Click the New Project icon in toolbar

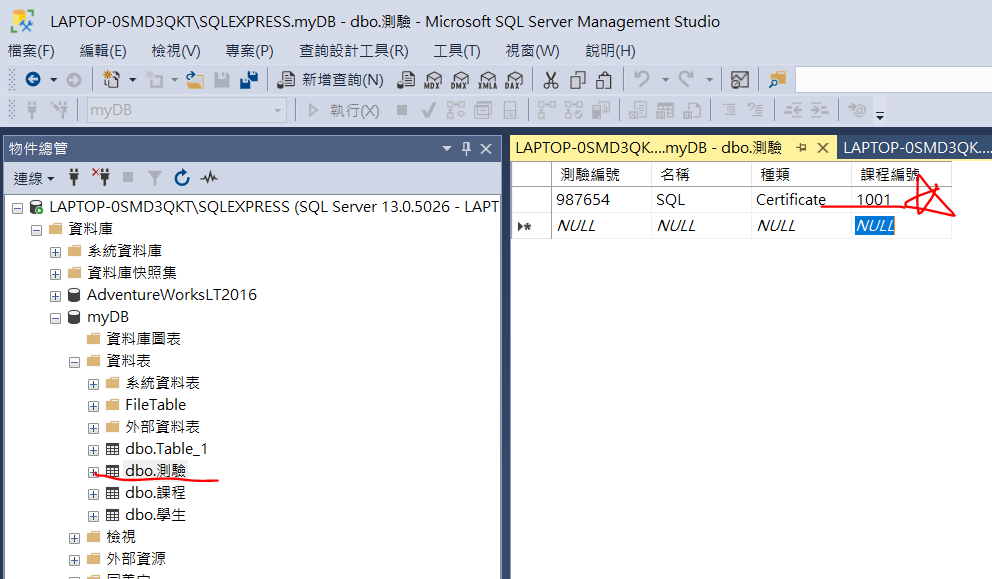pos(112,80)
